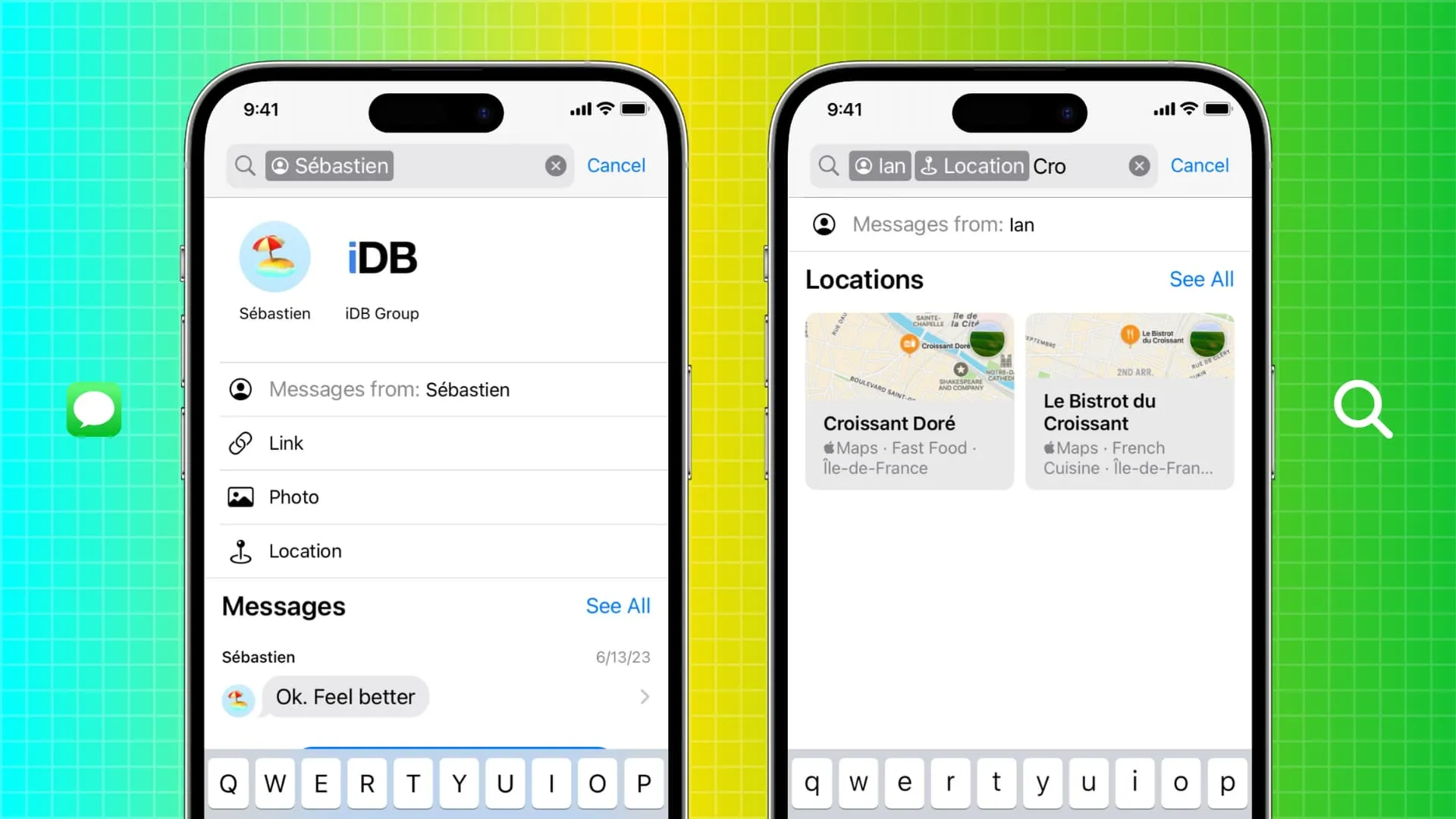The height and width of the screenshot is (819, 1456).
Task: Tap the Messages app icon
Action: pos(95,410)
